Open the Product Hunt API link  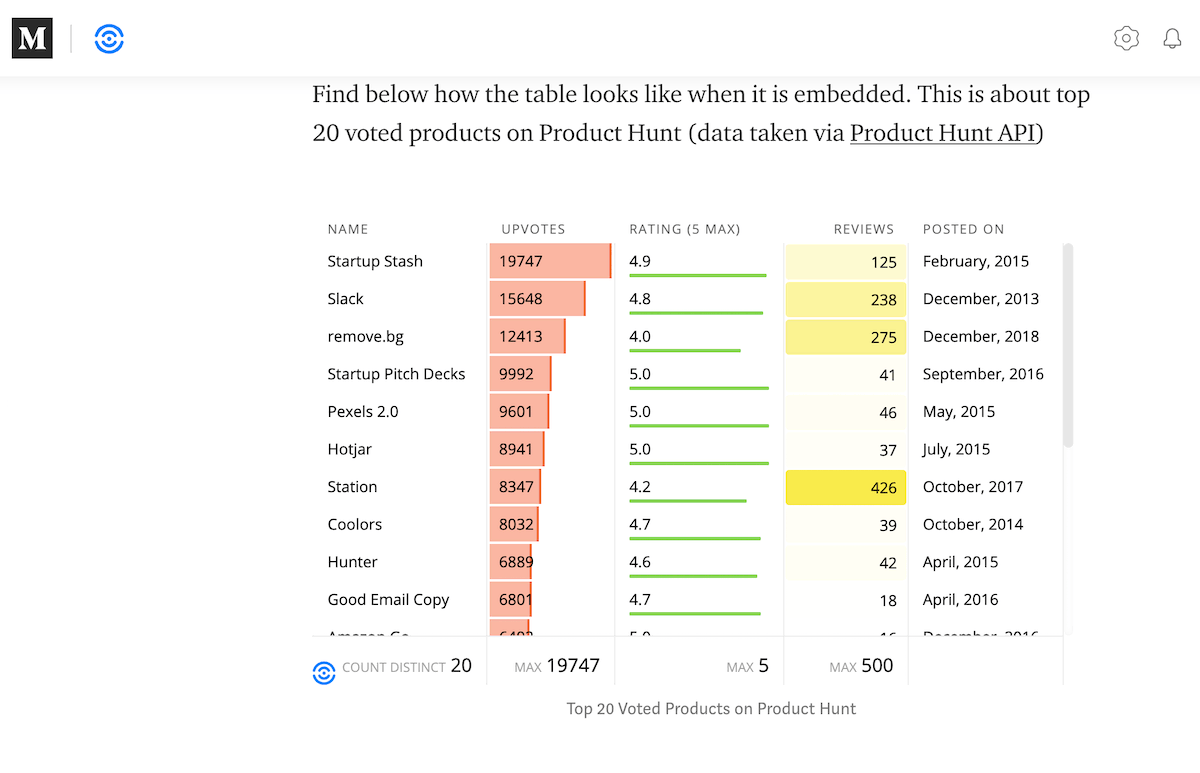[x=942, y=132]
